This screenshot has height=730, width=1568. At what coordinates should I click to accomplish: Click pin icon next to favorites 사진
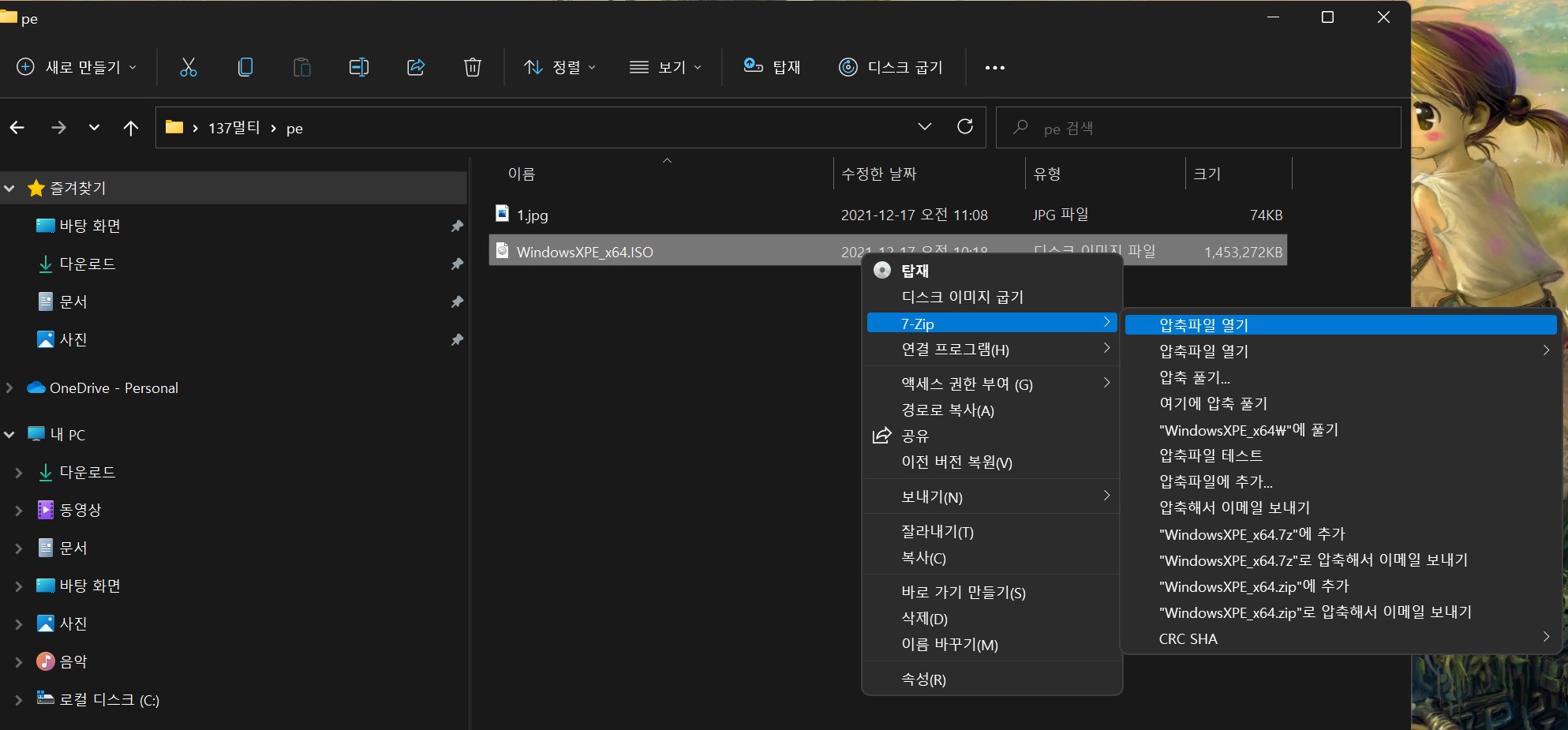[457, 340]
